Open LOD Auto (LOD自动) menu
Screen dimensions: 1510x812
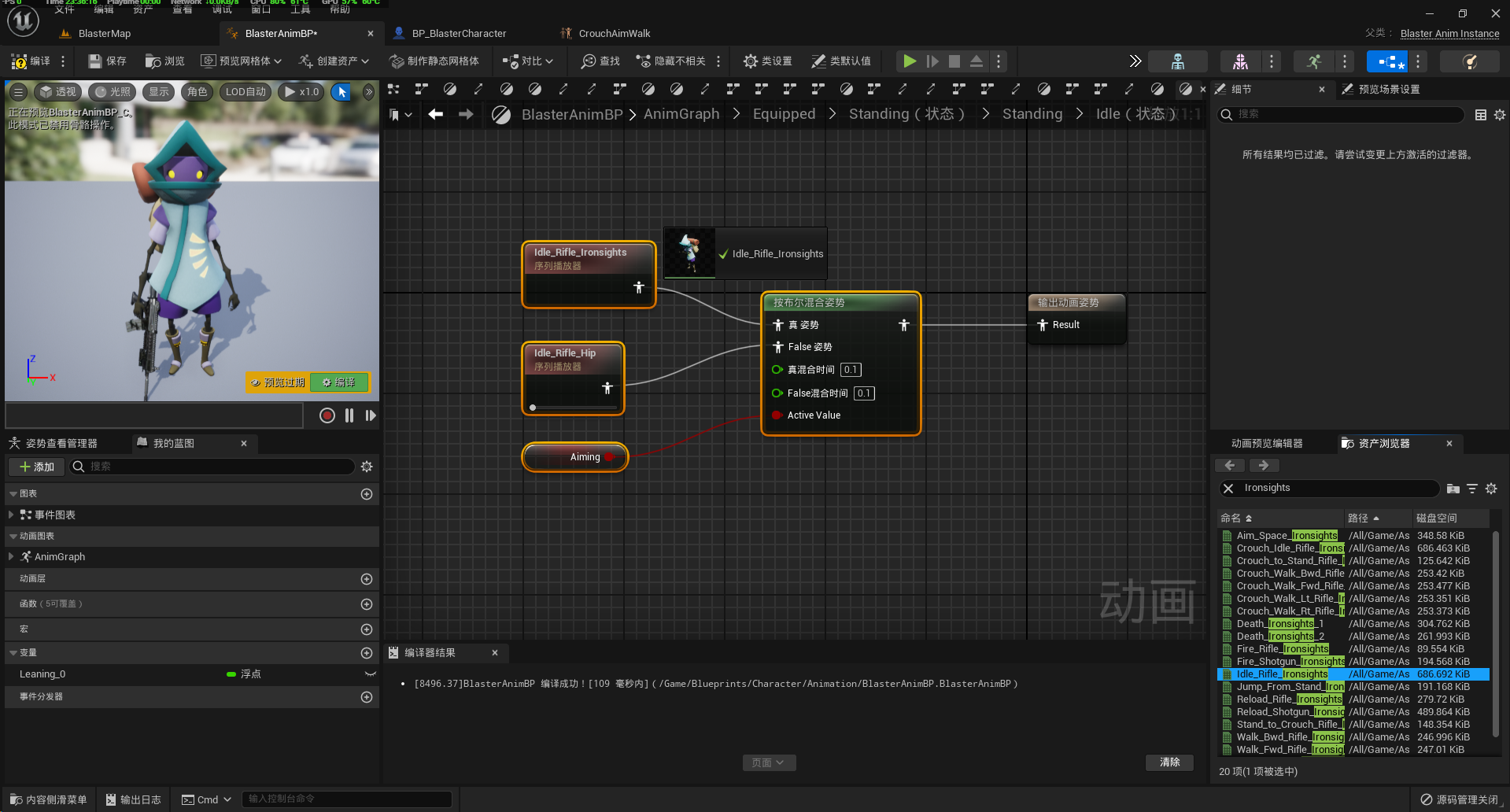(246, 91)
